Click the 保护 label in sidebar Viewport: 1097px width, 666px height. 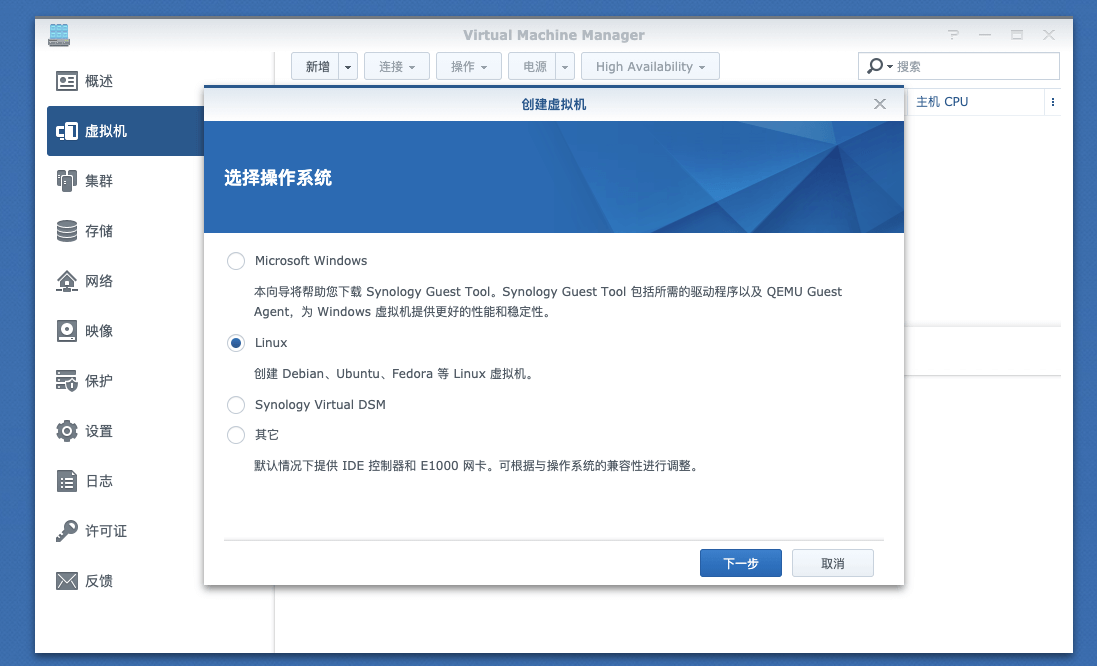click(99, 381)
